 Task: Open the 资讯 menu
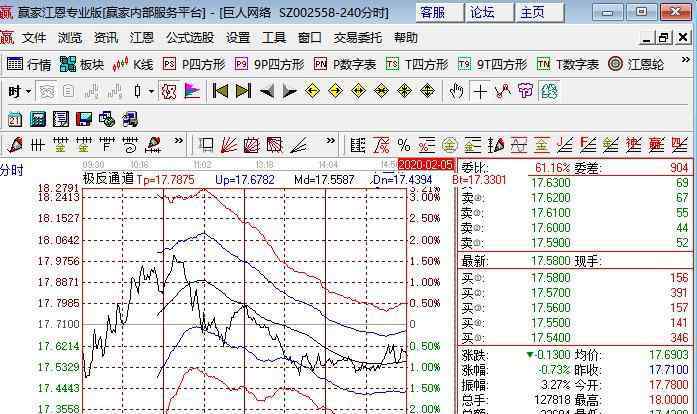coord(106,38)
